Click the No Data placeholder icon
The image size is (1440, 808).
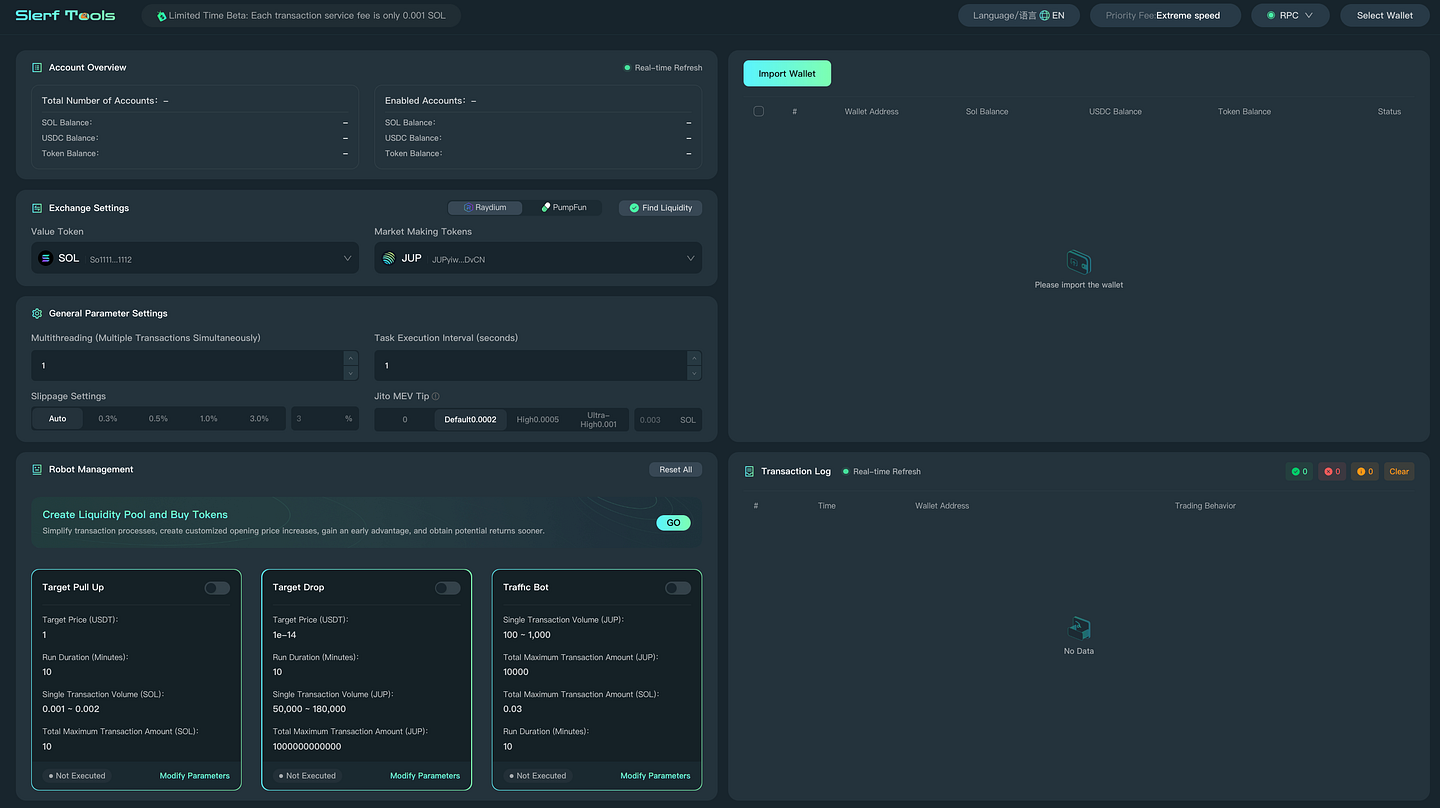[x=1079, y=629]
